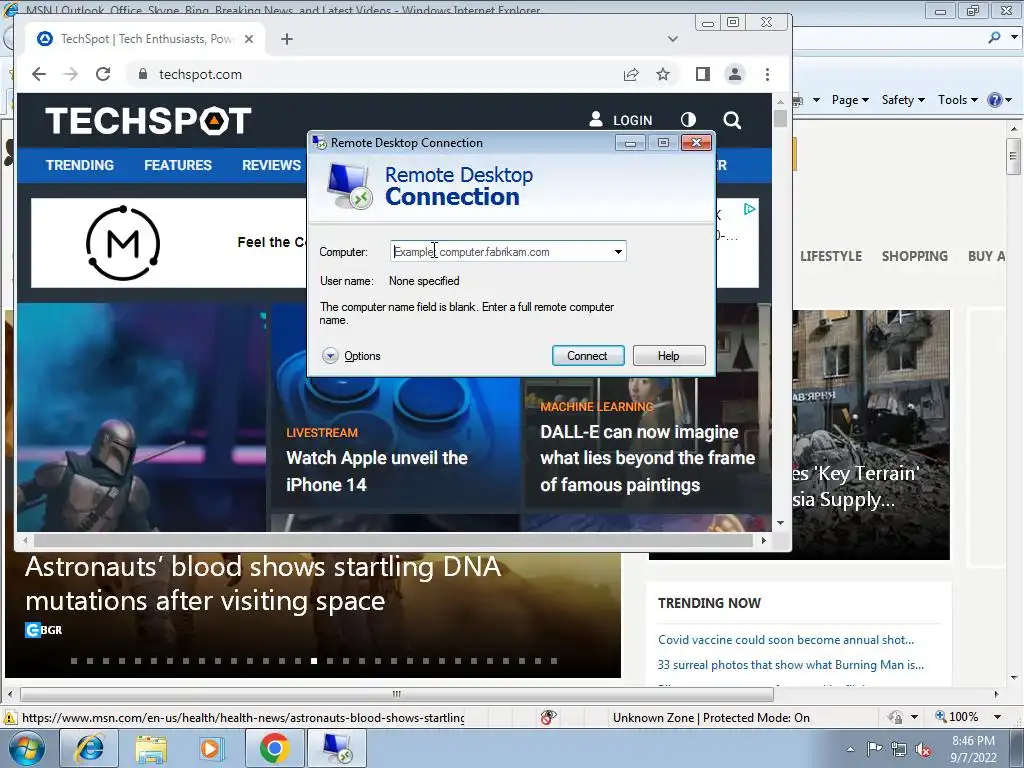This screenshot has width=1024, height=768.
Task: Open the Safety menu in Internet Explorer
Action: coord(903,100)
